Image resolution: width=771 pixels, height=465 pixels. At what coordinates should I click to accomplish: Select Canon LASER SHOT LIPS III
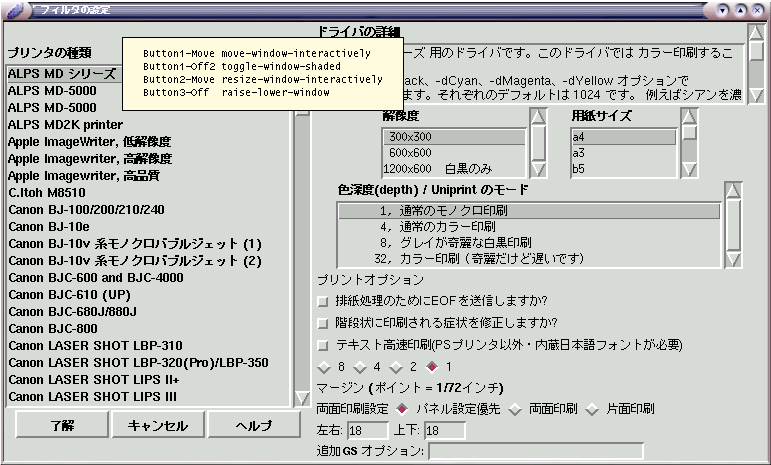click(148, 397)
